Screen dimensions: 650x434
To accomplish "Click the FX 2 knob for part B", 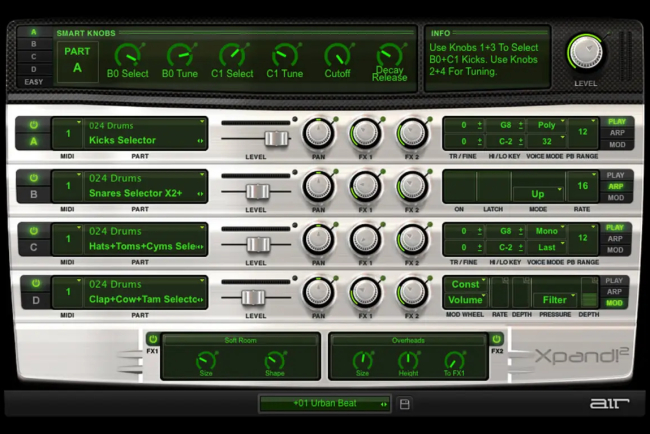I will click(x=412, y=187).
